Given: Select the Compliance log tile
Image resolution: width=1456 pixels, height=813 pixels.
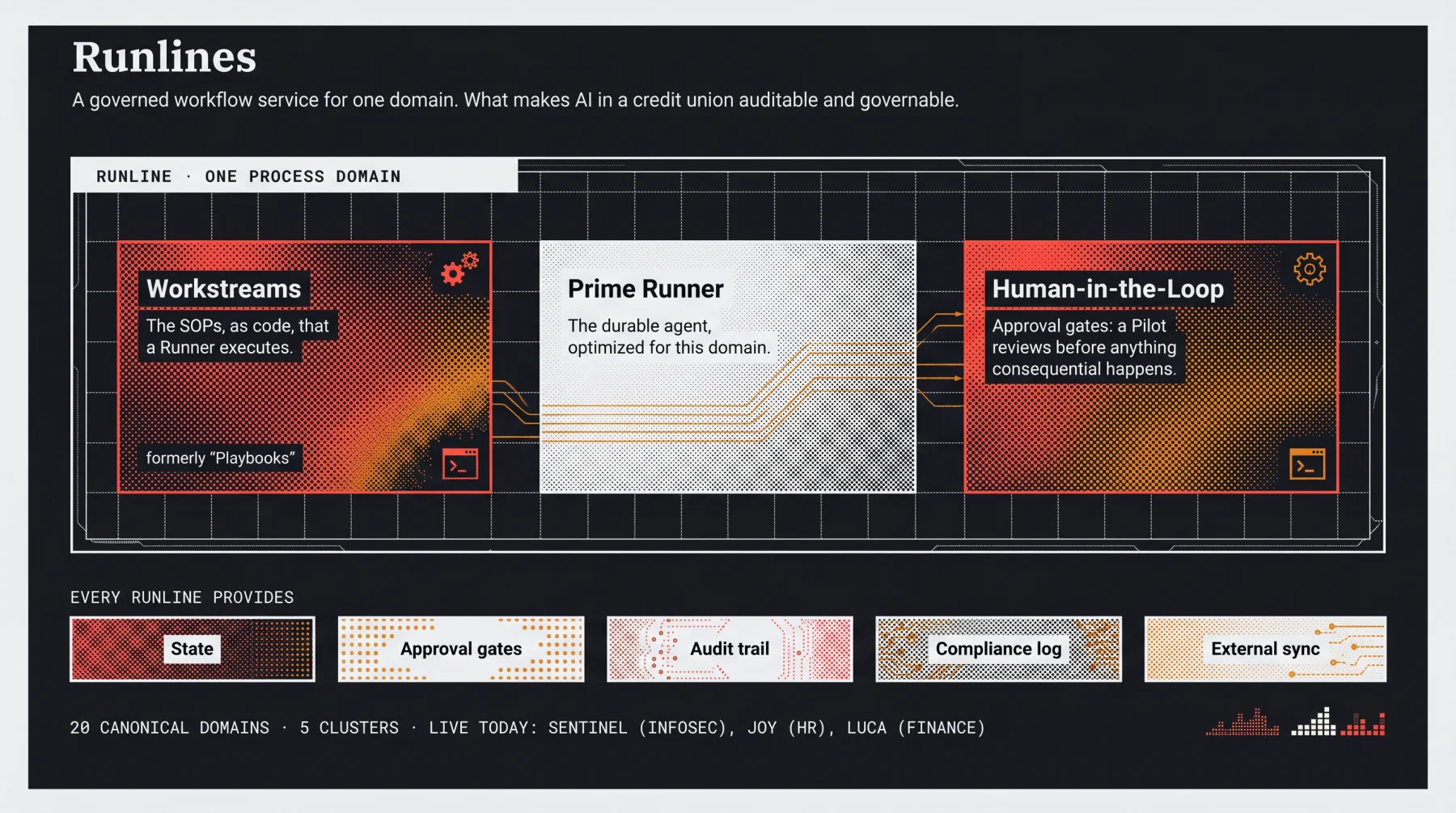Looking at the screenshot, I should click(998, 649).
